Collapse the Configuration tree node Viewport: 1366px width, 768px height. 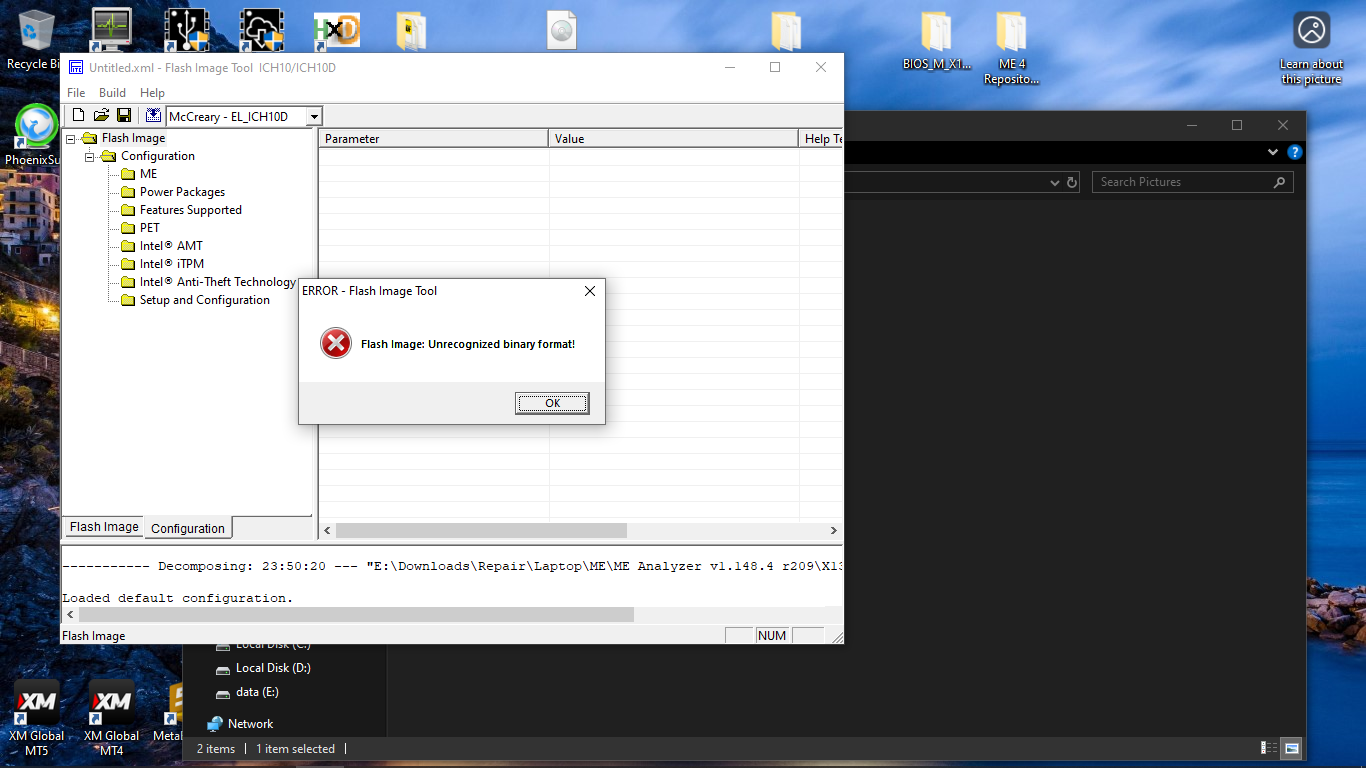pyautogui.click(x=89, y=156)
